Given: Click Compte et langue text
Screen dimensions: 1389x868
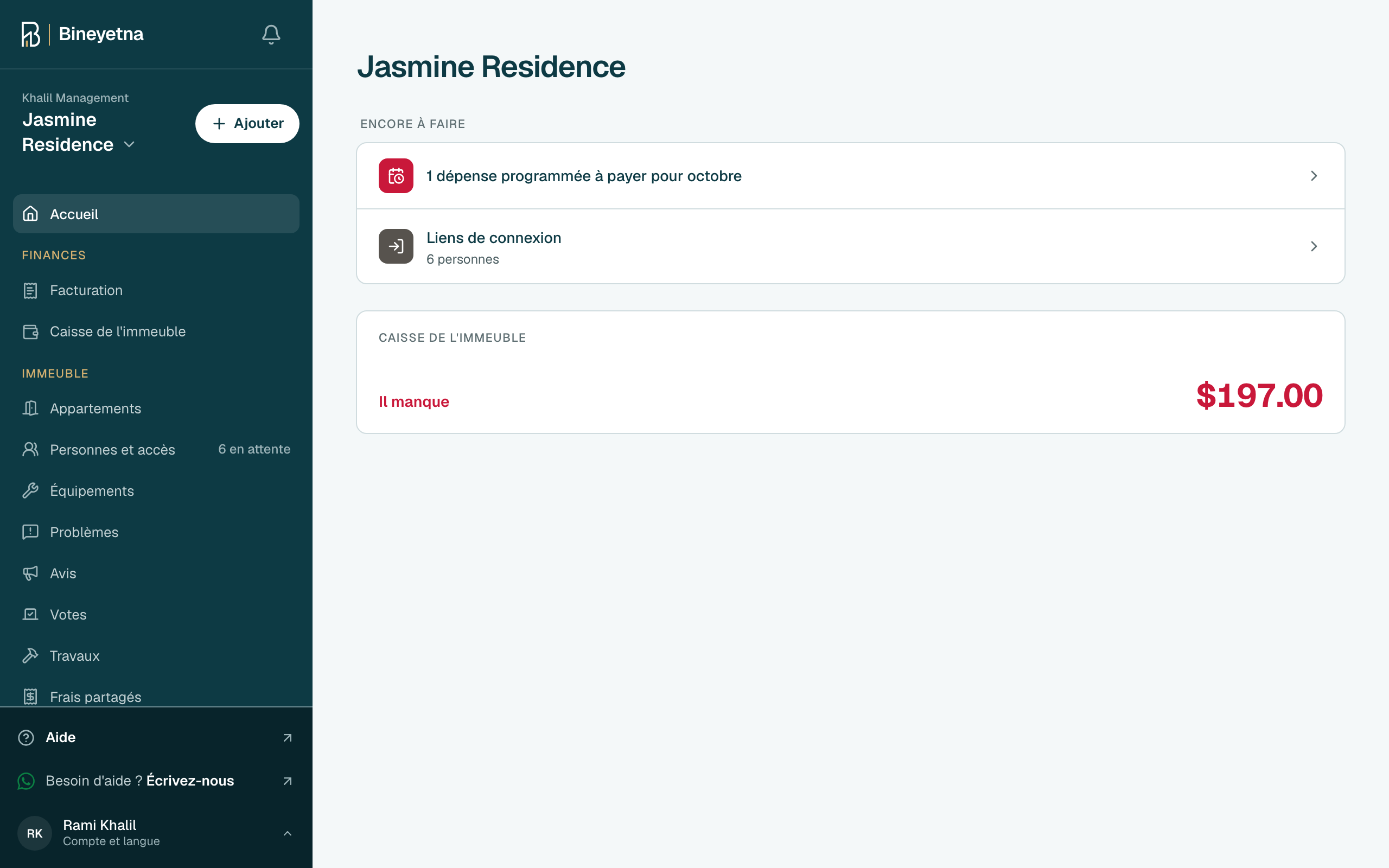Looking at the screenshot, I should coord(111,841).
